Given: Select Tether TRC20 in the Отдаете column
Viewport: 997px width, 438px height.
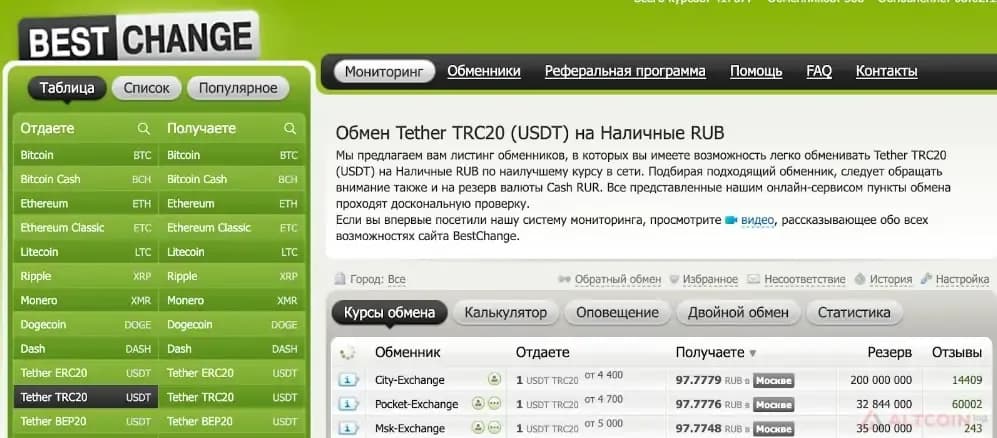Looking at the screenshot, I should (x=85, y=397).
